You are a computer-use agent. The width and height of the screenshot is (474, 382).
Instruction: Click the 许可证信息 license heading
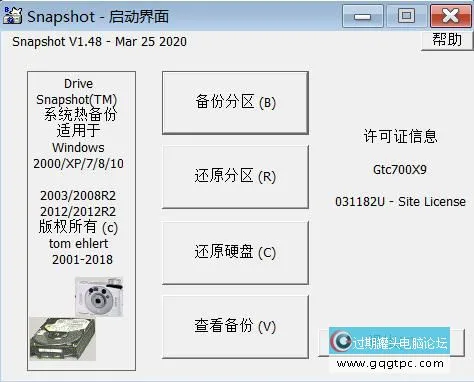(400, 136)
